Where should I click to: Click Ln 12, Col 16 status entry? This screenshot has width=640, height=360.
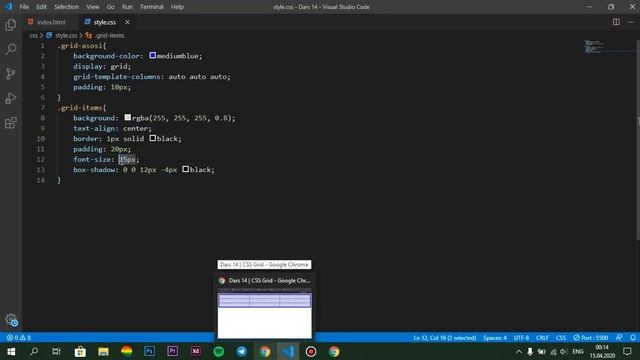coord(444,338)
